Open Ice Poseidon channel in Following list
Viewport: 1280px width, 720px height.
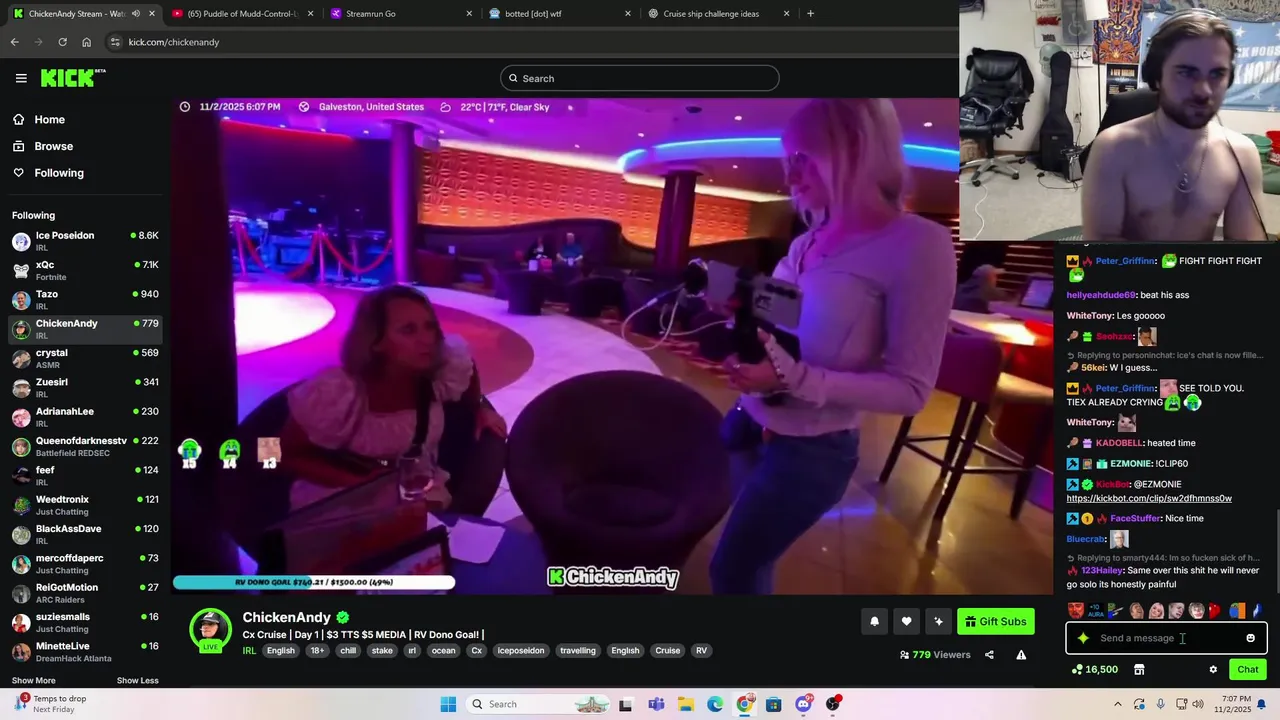[x=85, y=241]
